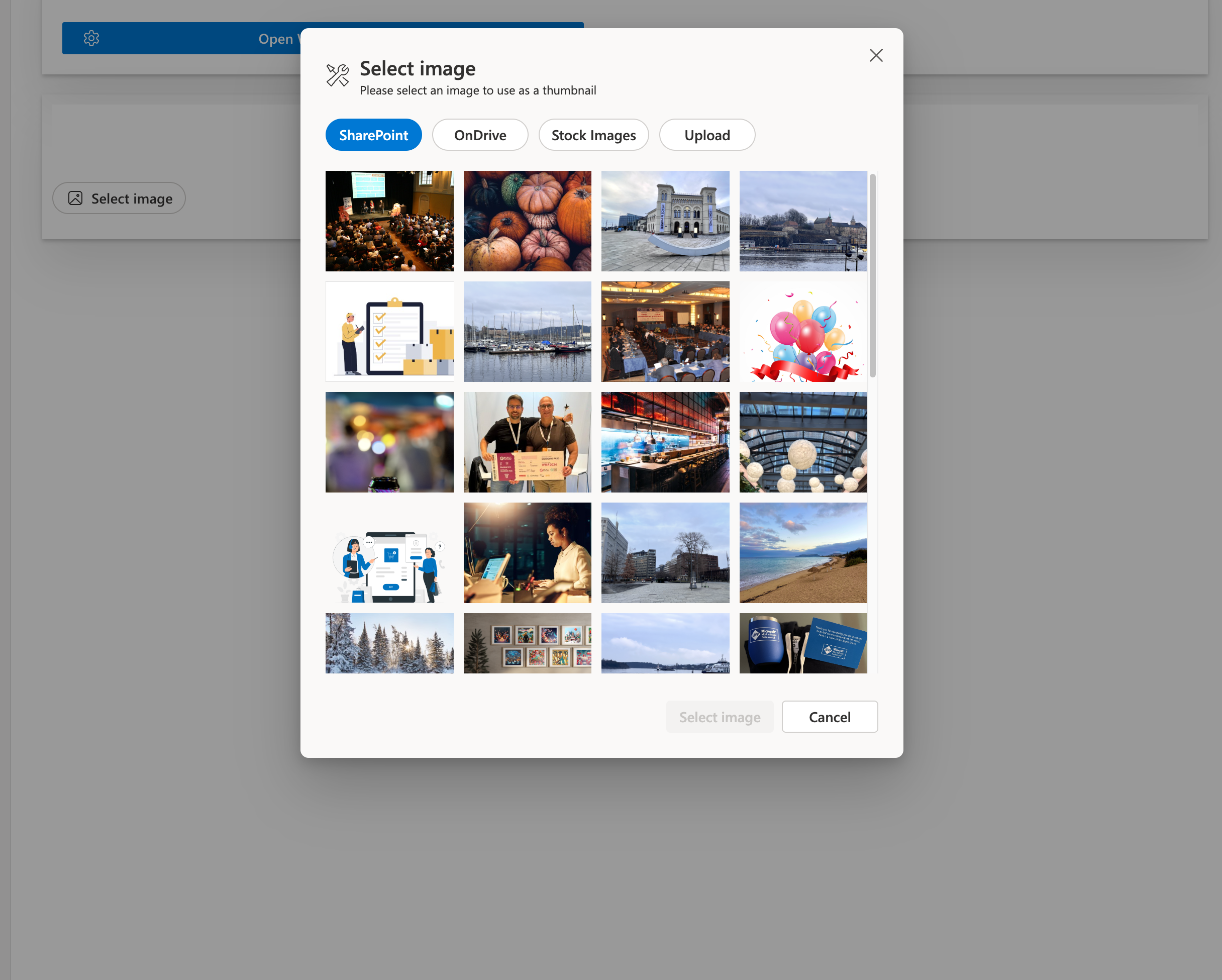Click the disabled Select image confirm button
The width and height of the screenshot is (1222, 980).
pyautogui.click(x=719, y=717)
